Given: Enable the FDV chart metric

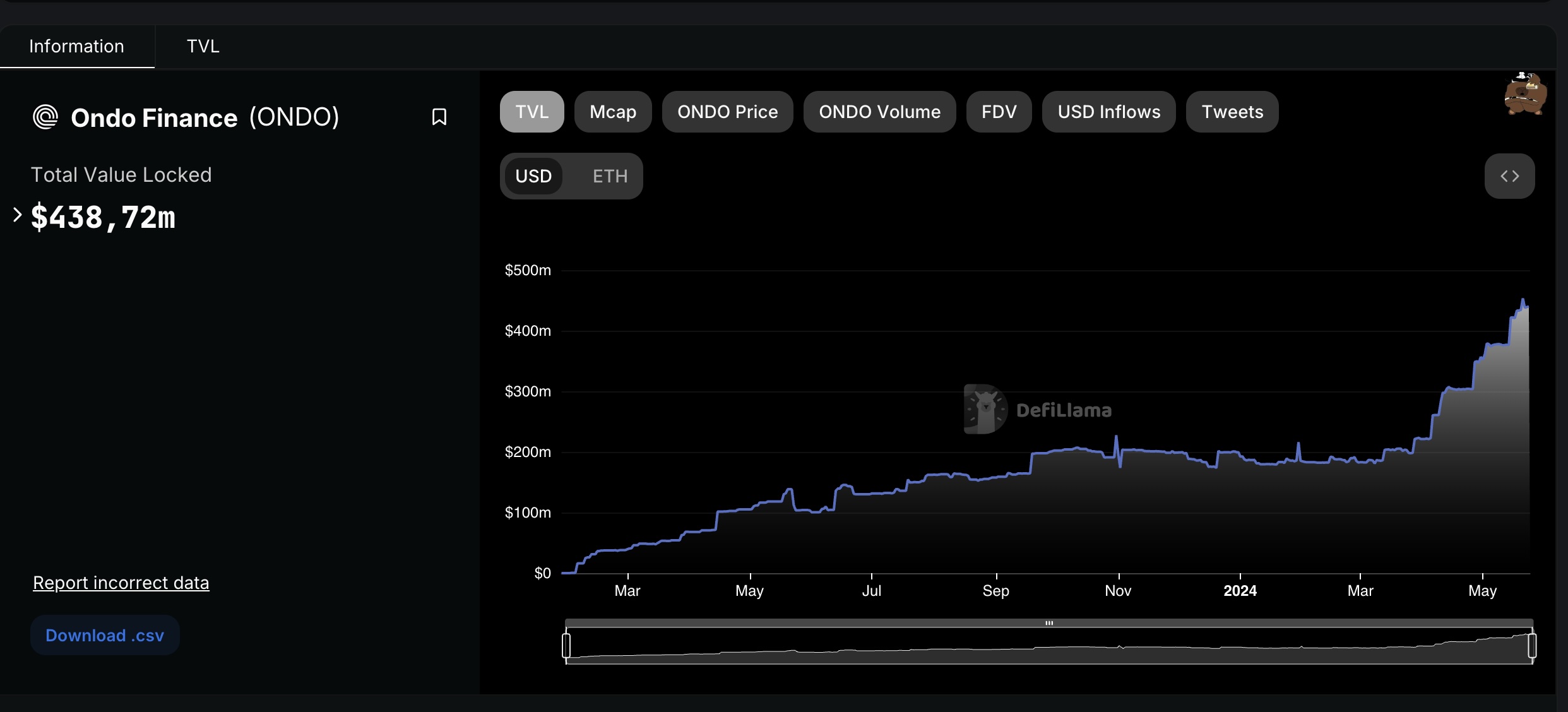Looking at the screenshot, I should tap(999, 112).
